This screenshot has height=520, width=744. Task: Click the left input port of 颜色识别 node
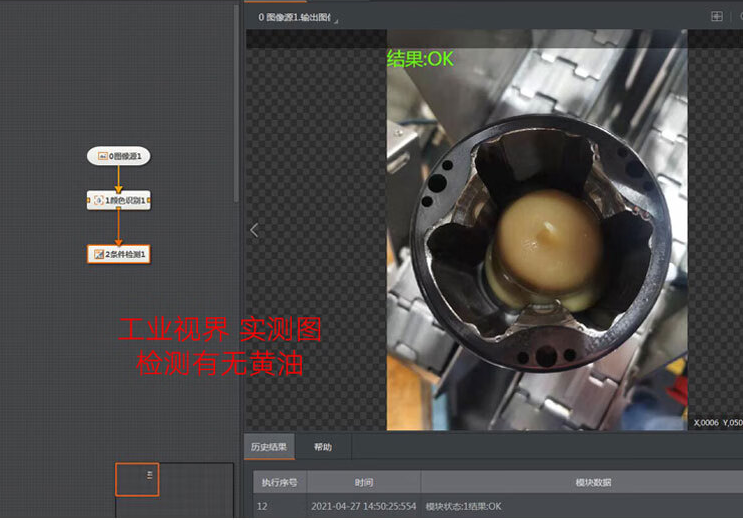89,201
